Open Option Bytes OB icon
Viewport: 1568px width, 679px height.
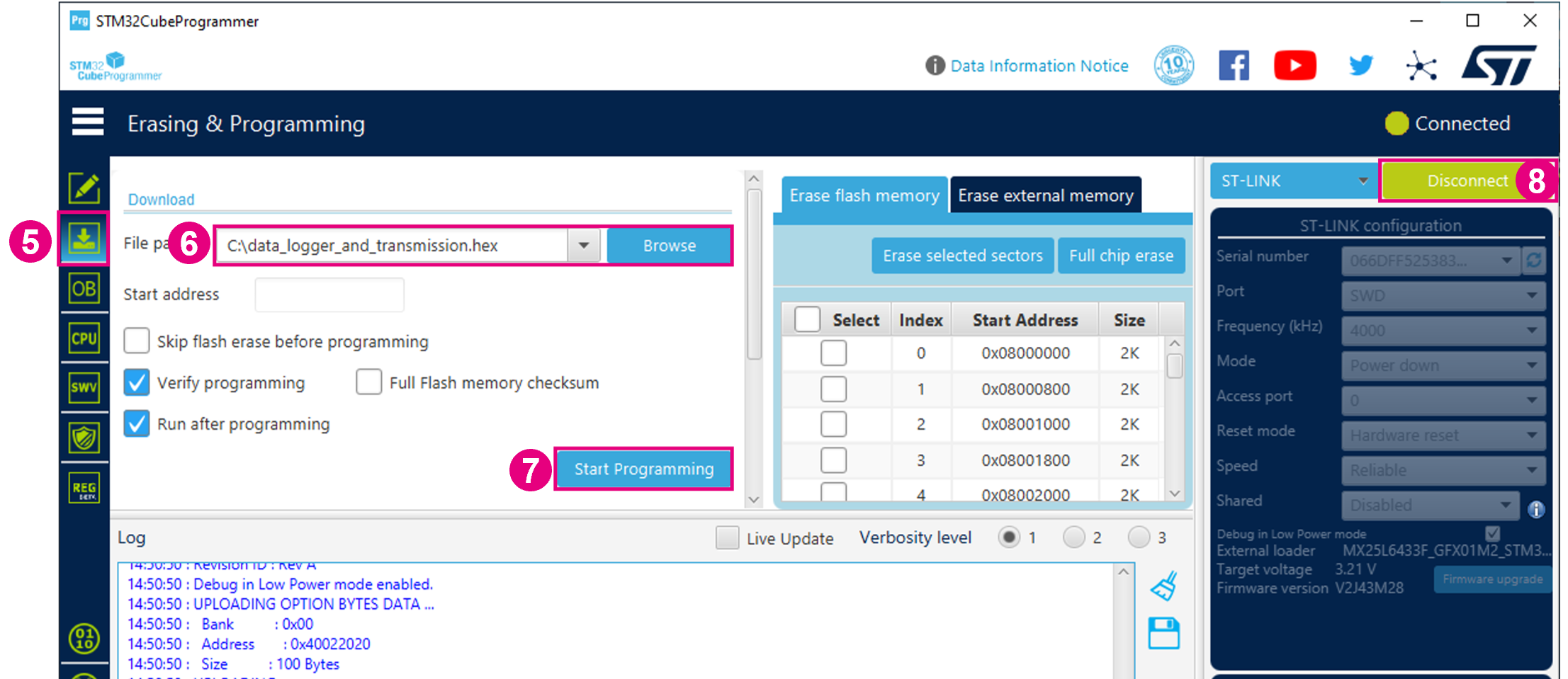[84, 289]
